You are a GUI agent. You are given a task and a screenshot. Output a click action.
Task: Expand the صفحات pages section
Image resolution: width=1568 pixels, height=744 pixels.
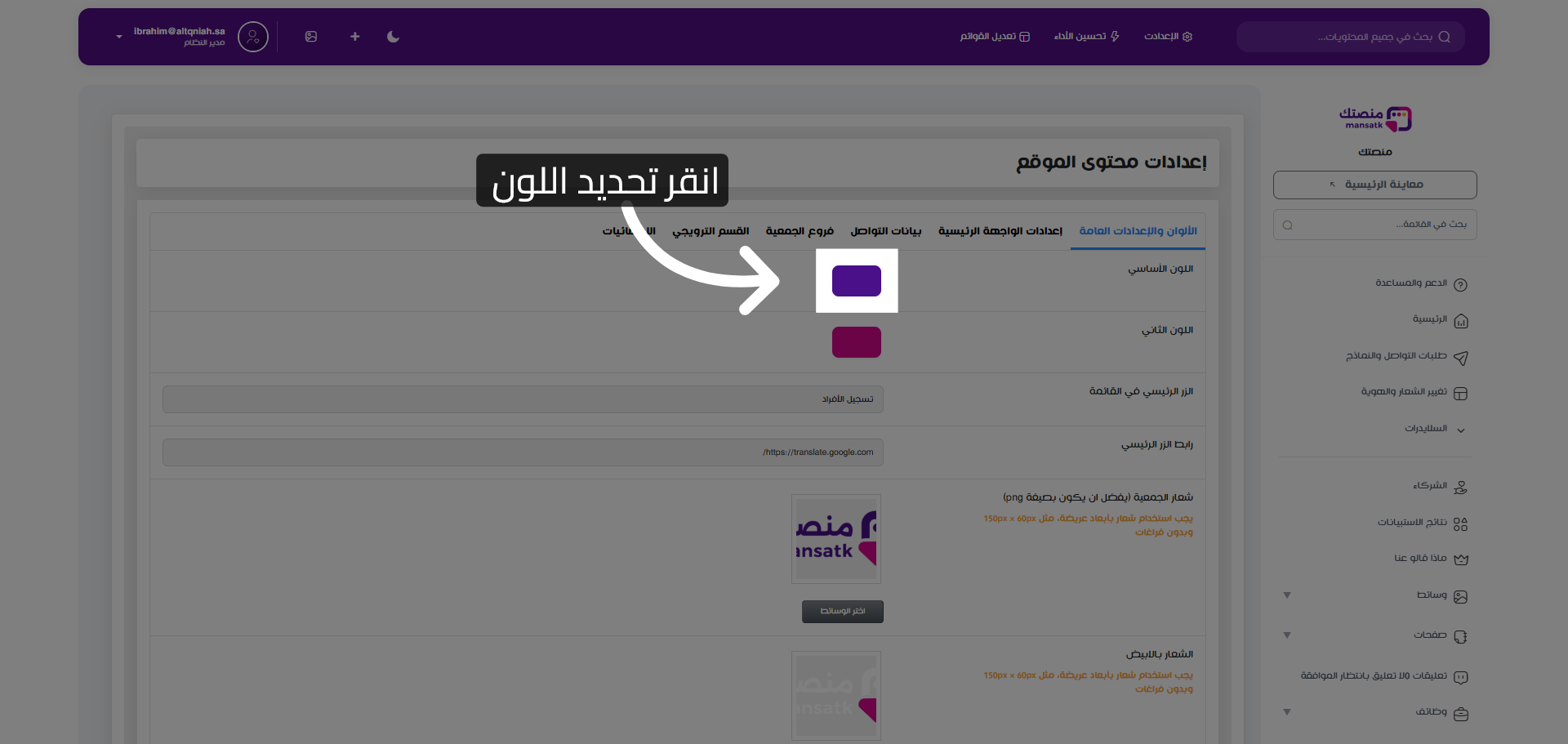click(1286, 635)
